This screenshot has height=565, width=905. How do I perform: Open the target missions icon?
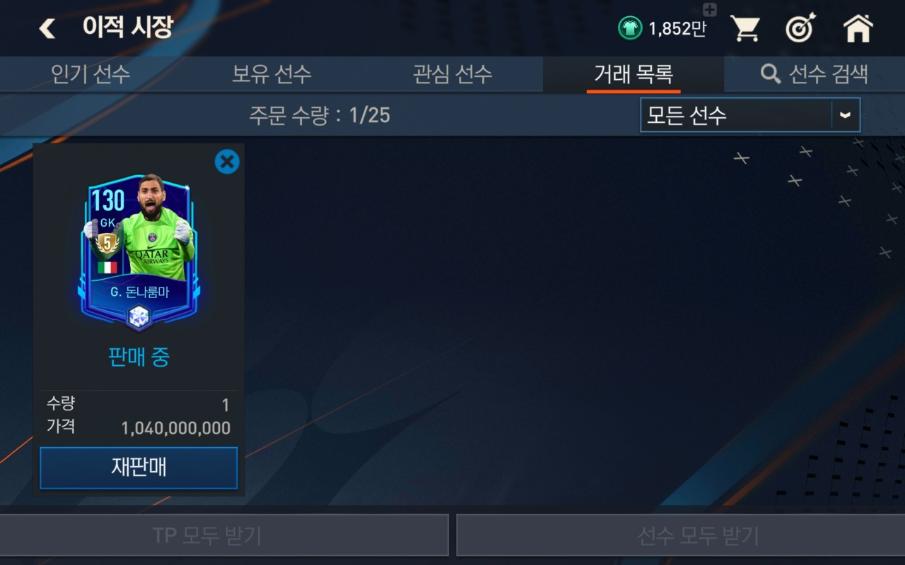click(x=801, y=28)
